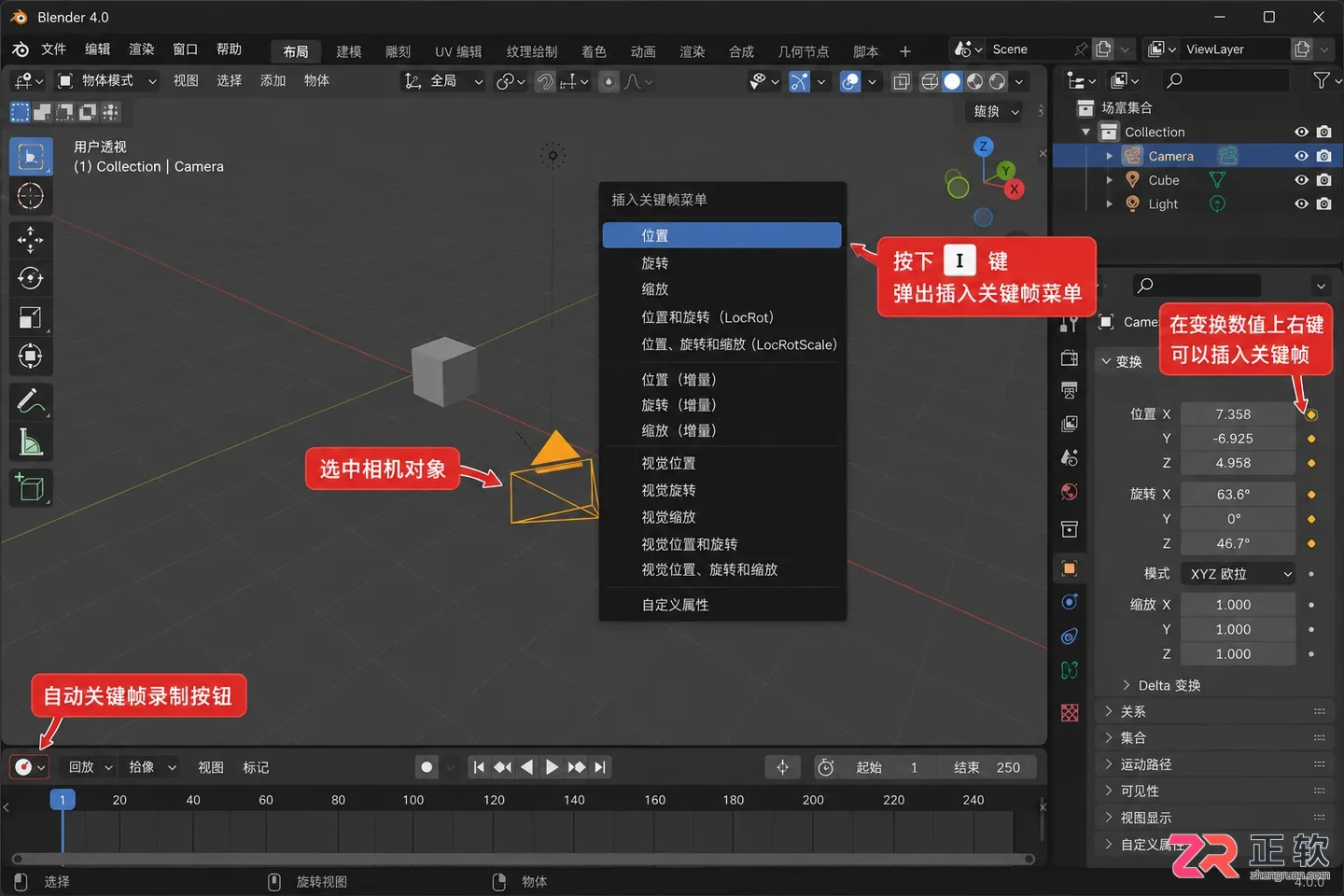1344x896 pixels.
Task: Open the Global orientation dropdown
Action: click(443, 81)
